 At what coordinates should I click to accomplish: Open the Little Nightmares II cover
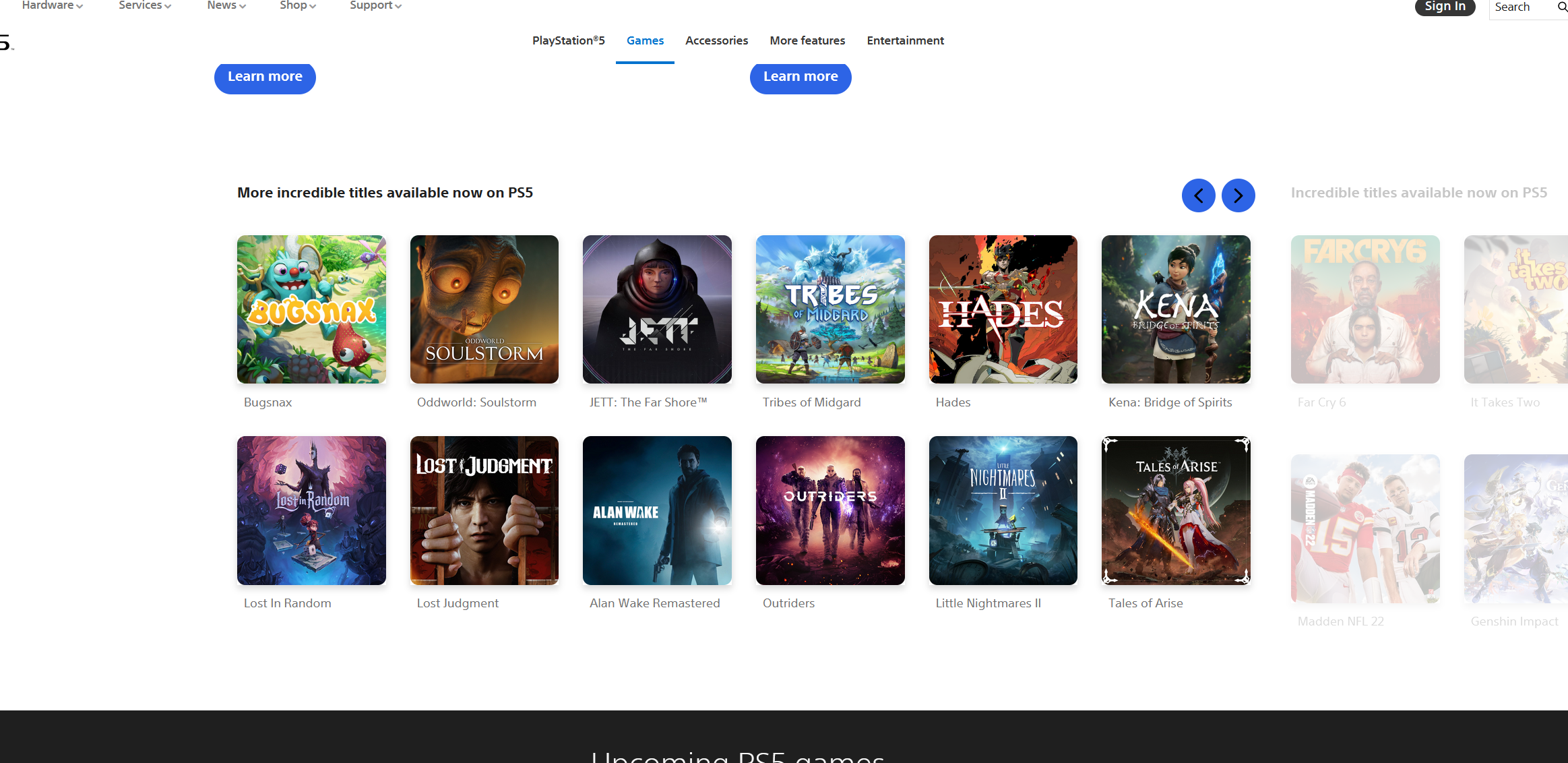click(1003, 510)
